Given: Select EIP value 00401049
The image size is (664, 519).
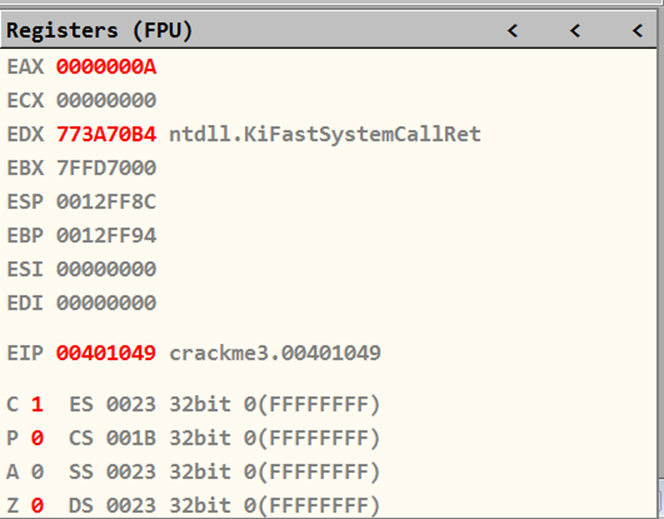Looking at the screenshot, I should coord(106,353).
